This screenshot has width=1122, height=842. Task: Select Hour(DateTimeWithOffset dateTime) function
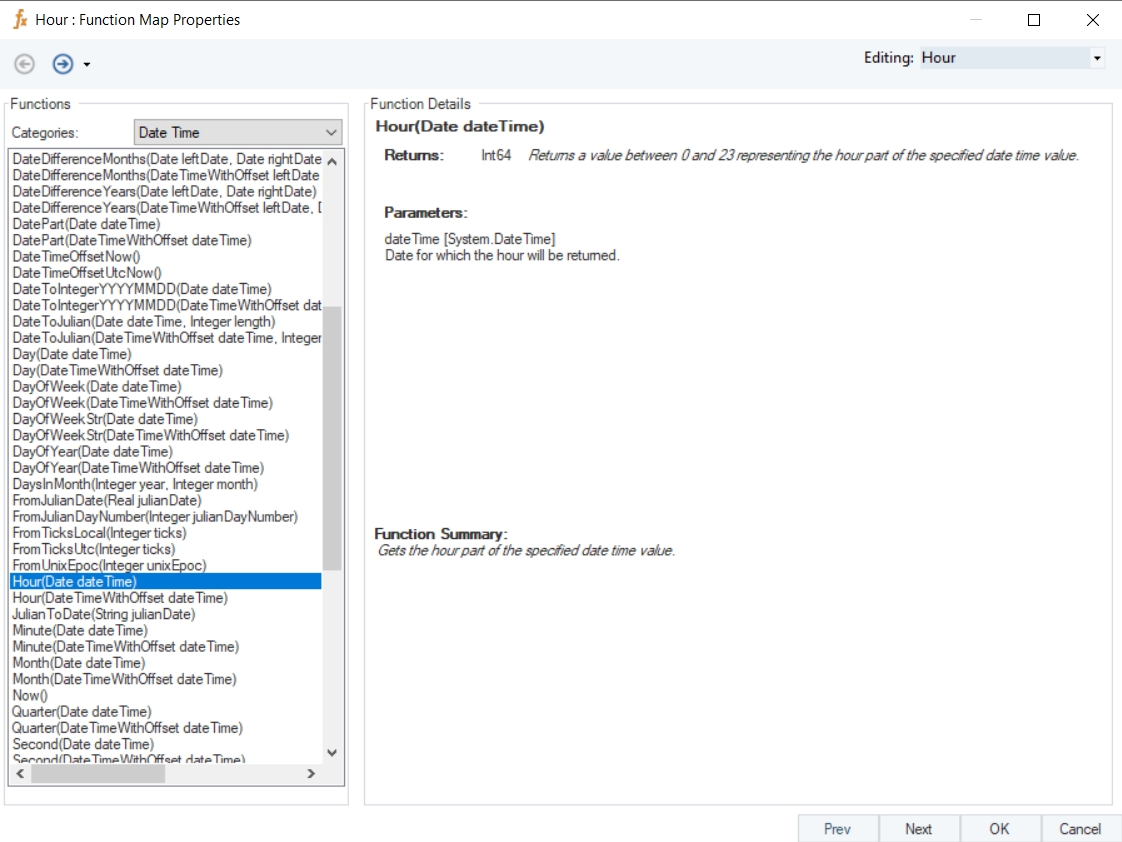click(120, 598)
